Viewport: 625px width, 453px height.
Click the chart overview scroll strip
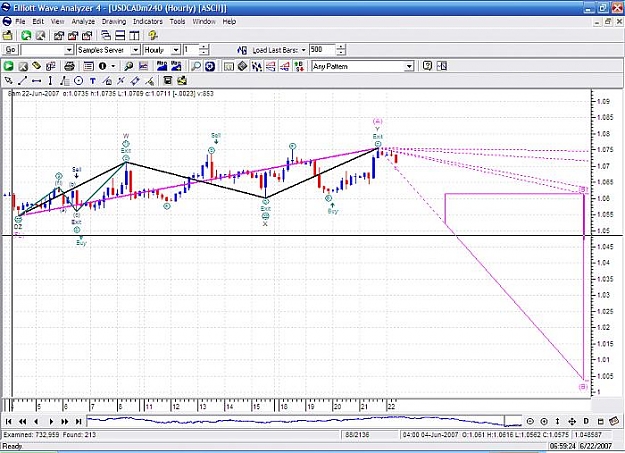click(x=304, y=421)
